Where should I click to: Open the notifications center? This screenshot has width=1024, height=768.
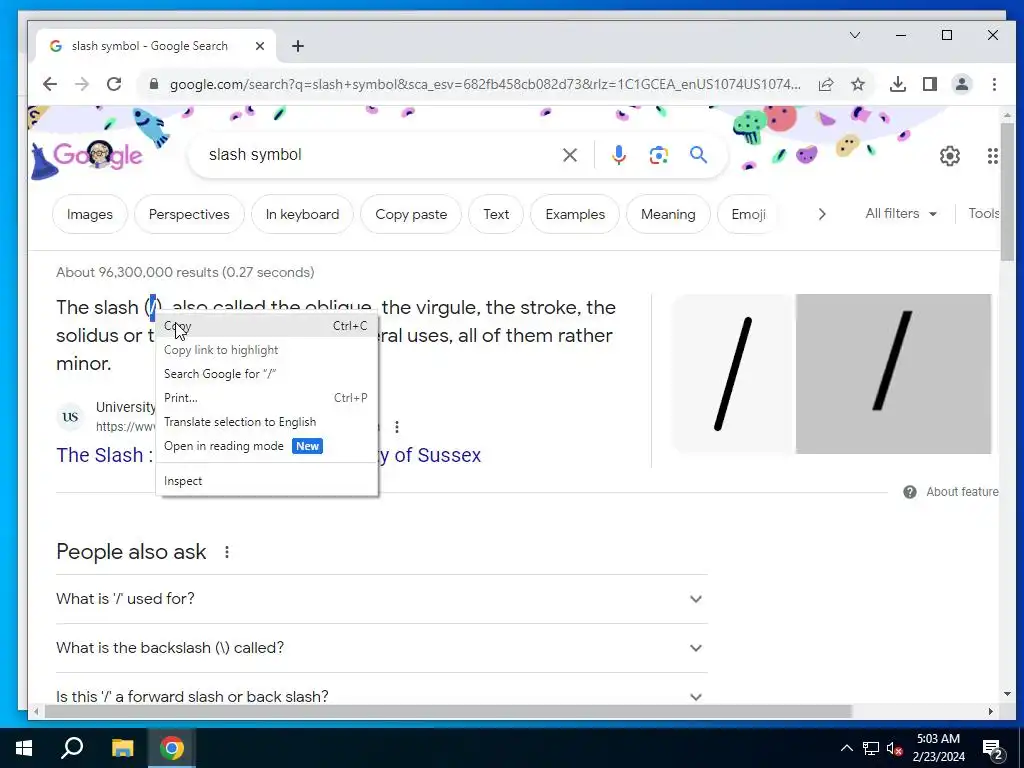pyautogui.click(x=993, y=748)
